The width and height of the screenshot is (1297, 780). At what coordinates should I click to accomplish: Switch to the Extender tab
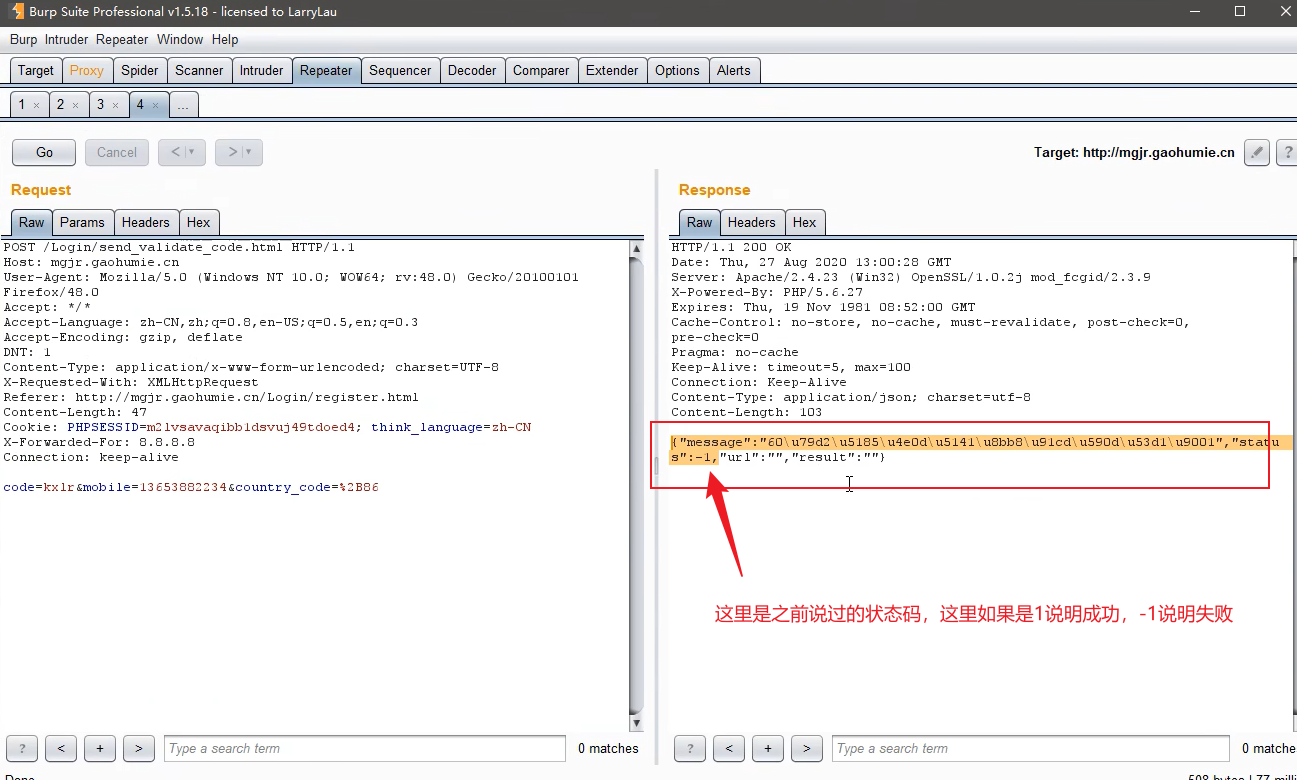click(612, 70)
